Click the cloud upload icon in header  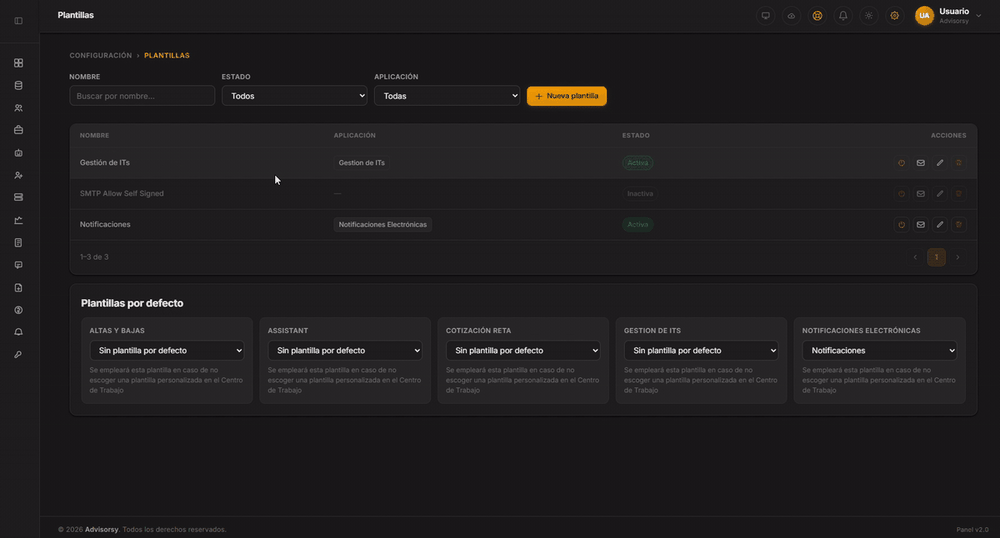point(791,16)
